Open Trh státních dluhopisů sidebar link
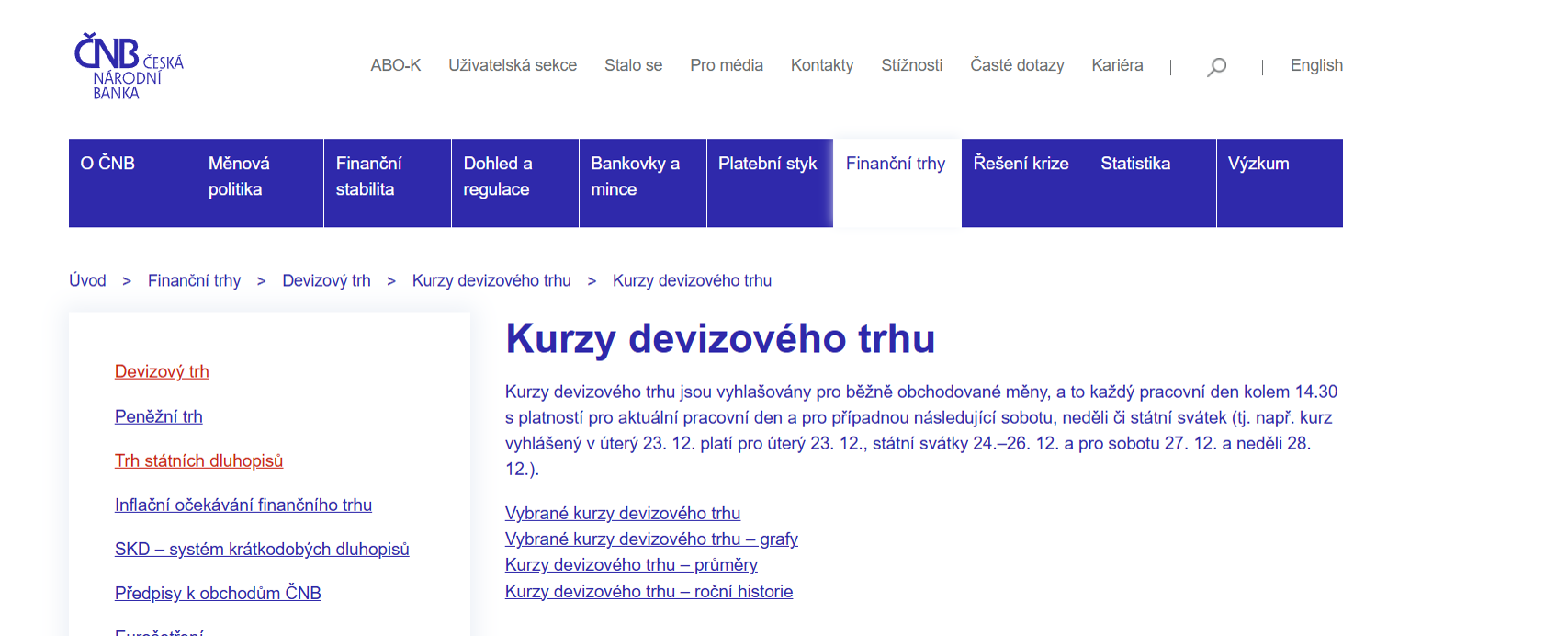The width and height of the screenshot is (1568, 636). 198,460
